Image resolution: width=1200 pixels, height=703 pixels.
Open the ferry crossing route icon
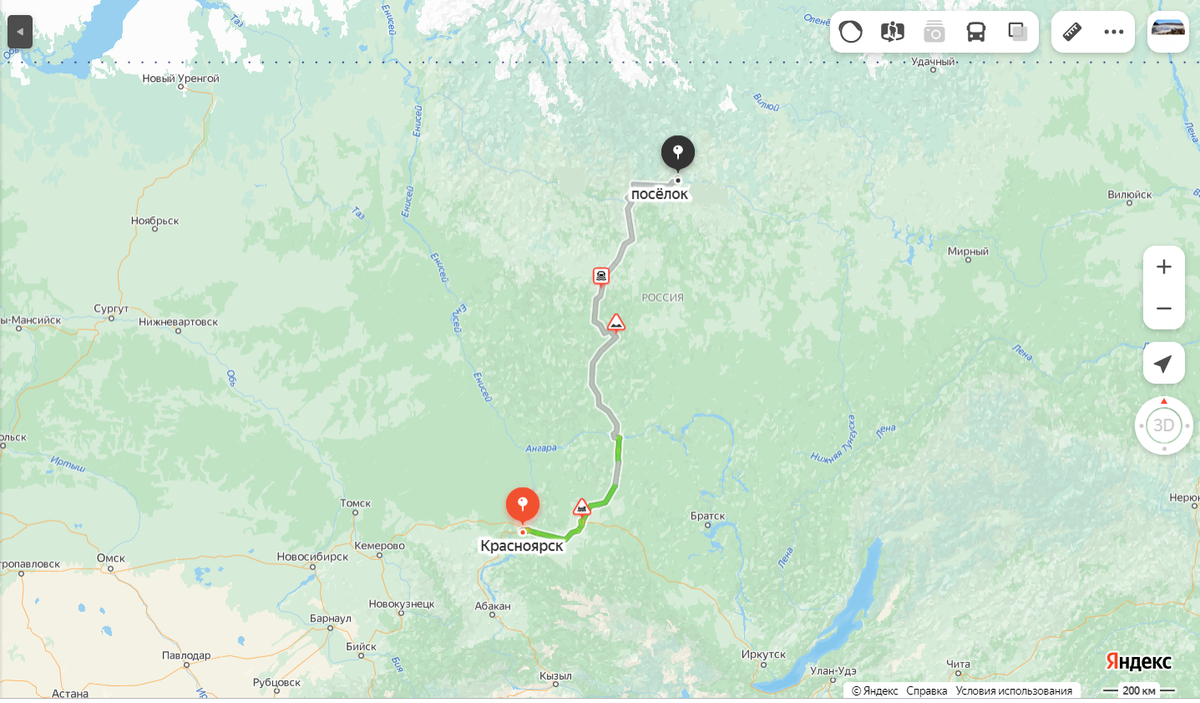601,275
